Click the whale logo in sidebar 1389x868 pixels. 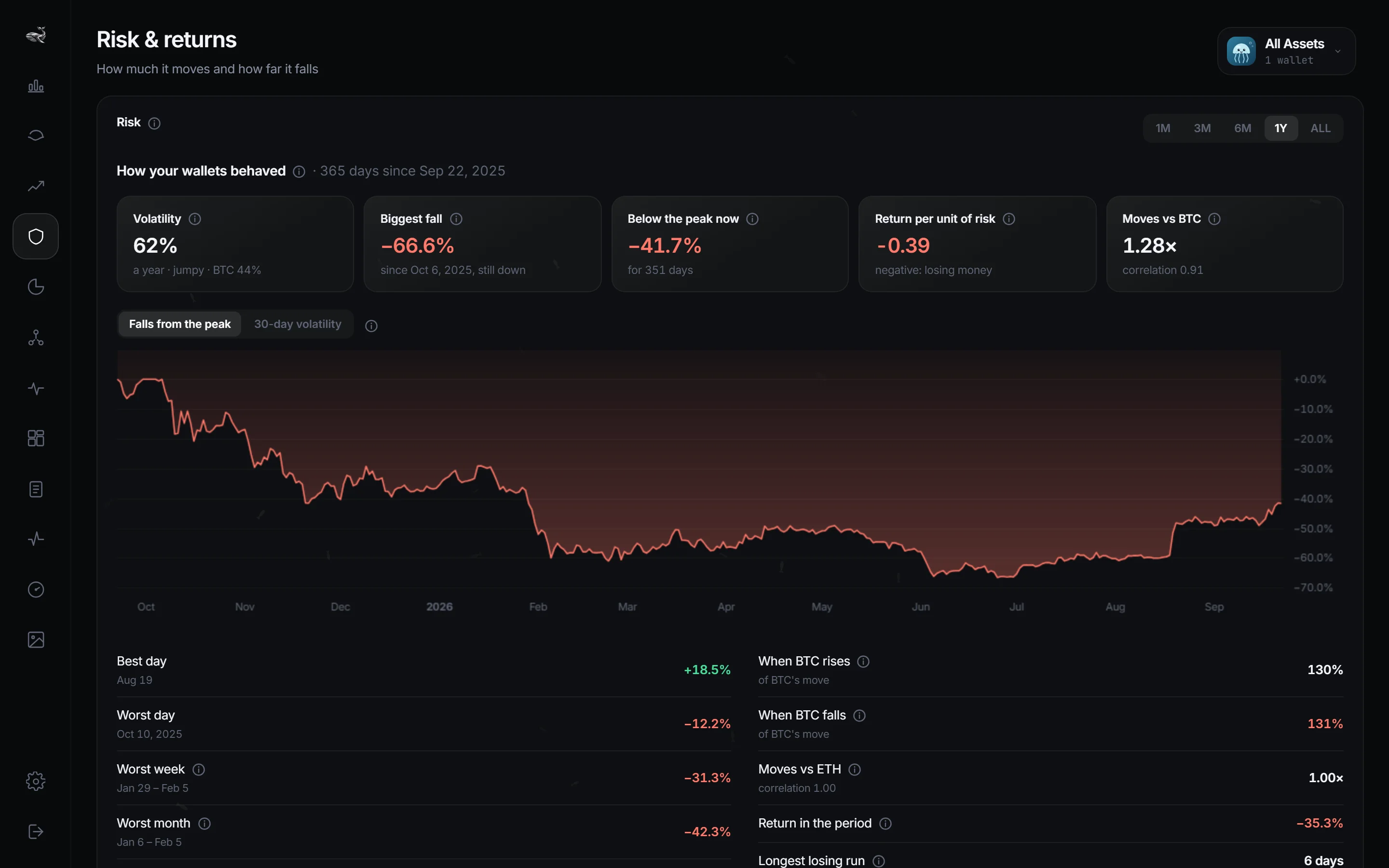pos(36,36)
